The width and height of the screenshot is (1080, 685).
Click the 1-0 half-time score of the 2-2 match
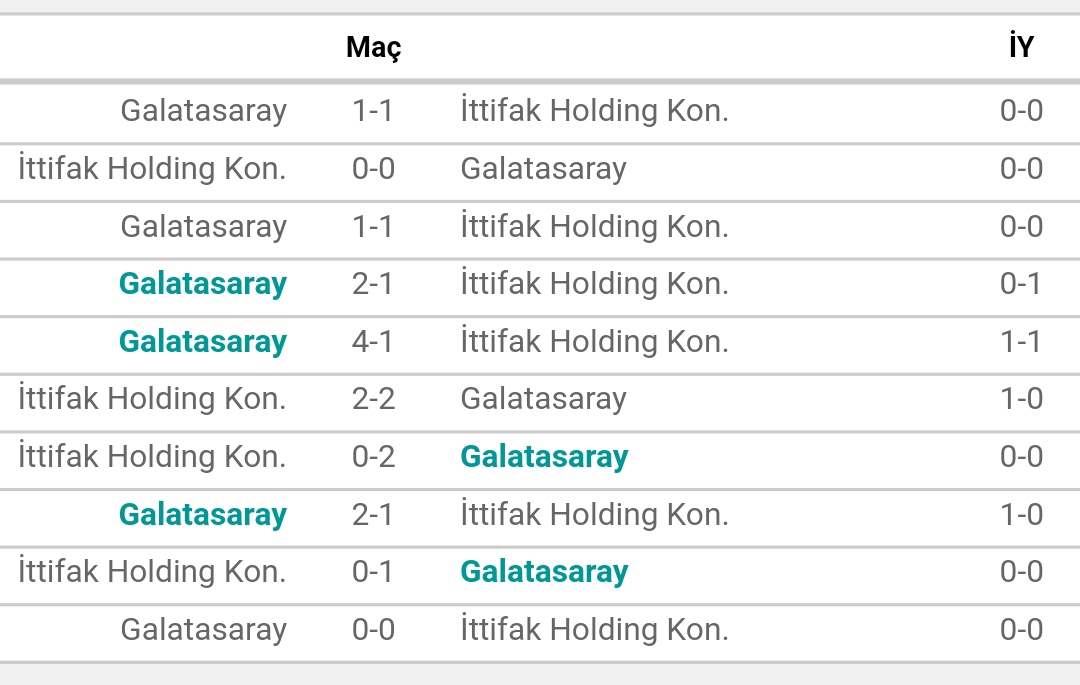(x=1021, y=399)
